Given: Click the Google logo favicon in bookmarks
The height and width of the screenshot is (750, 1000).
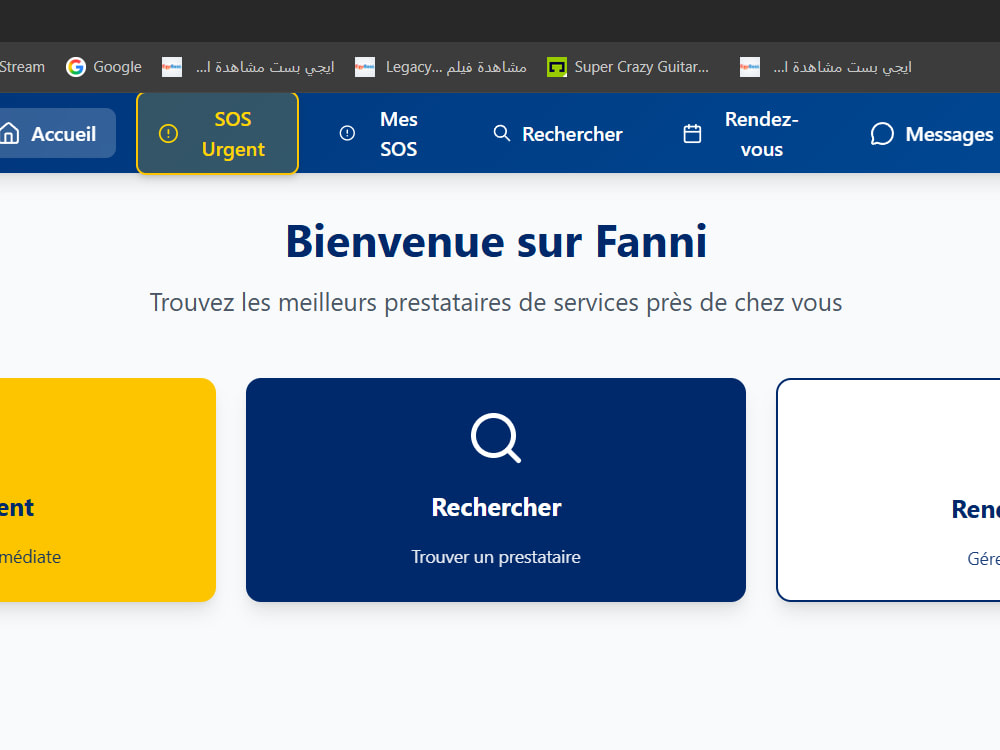Looking at the screenshot, I should 76,66.
